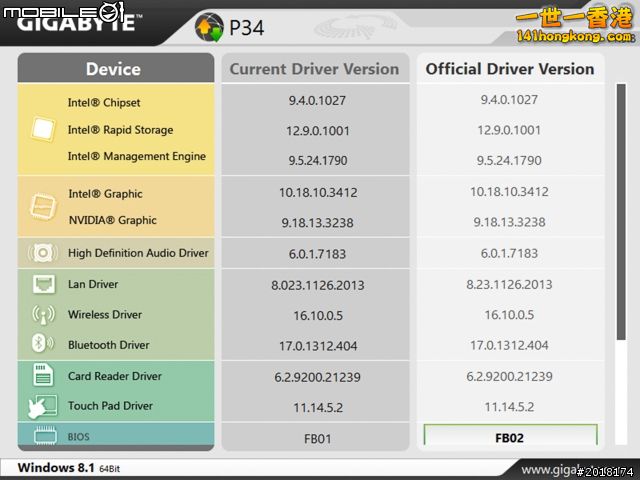Click official audio version 6.0.1.7183

point(509,253)
